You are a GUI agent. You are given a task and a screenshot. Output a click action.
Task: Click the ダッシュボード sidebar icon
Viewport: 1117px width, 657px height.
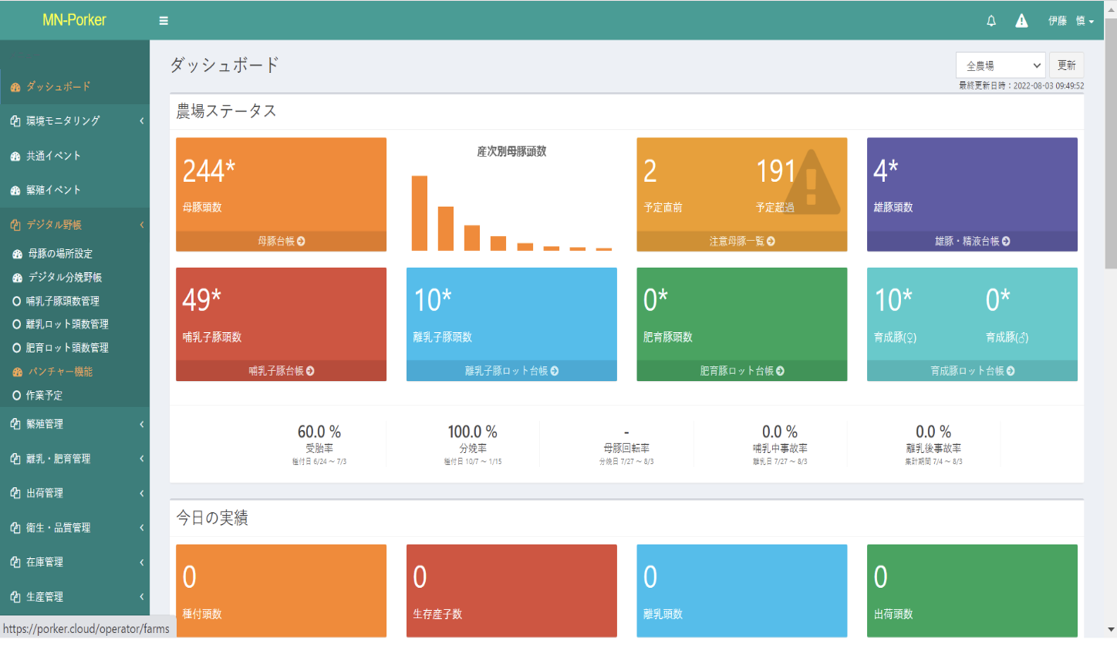[x=16, y=87]
